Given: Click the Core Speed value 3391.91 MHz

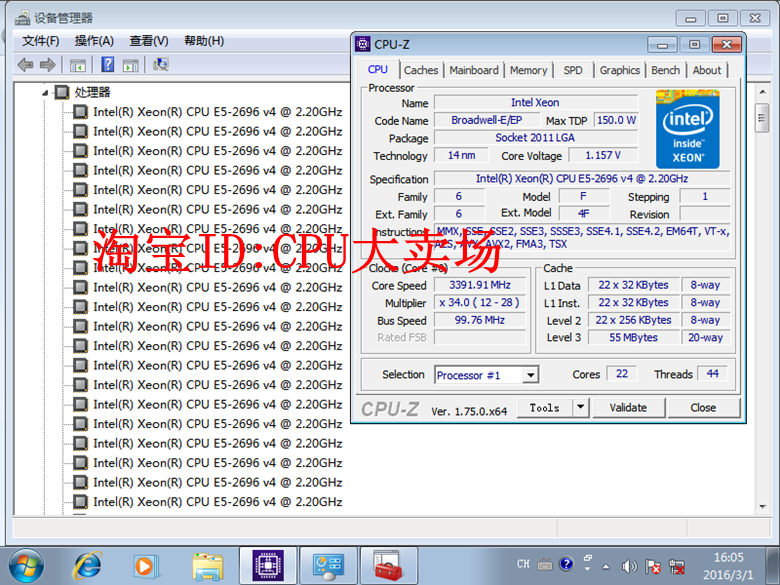Looking at the screenshot, I should [480, 285].
